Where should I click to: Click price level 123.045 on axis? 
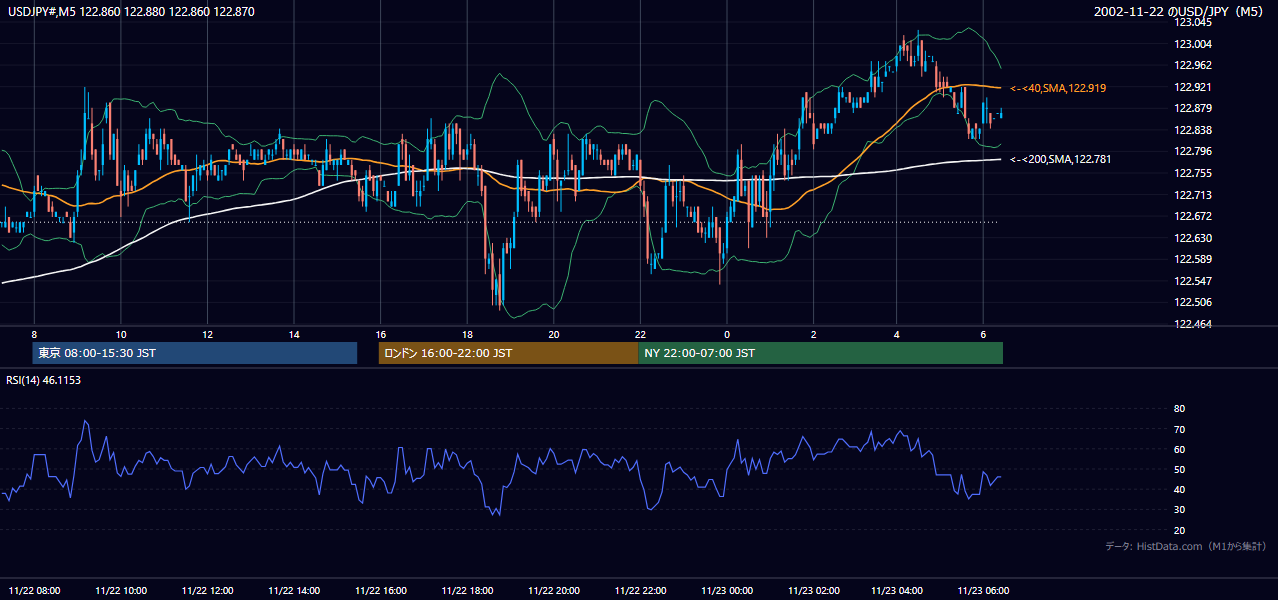1192,22
